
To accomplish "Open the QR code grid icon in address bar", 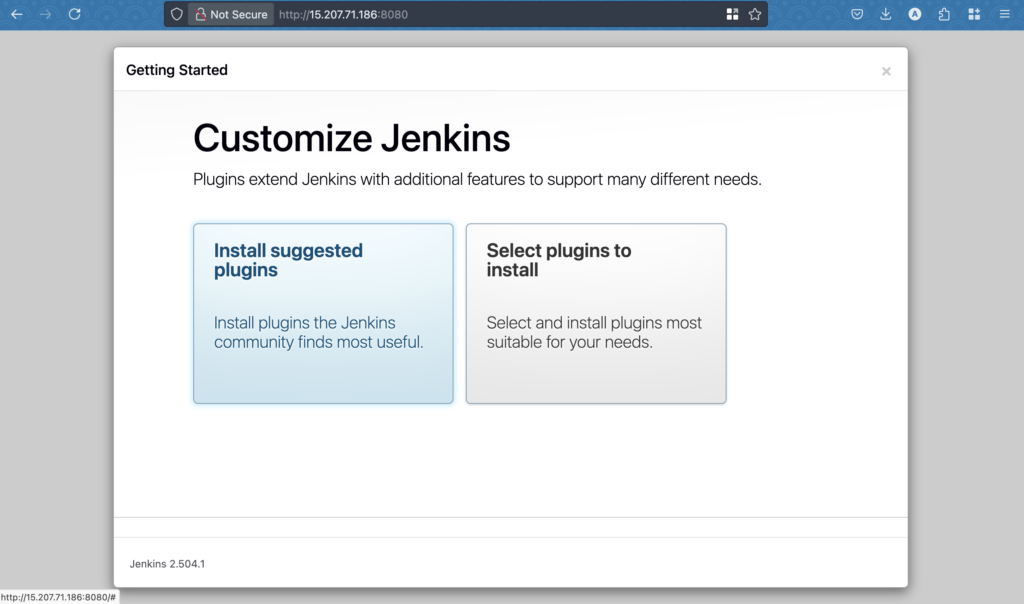I will [x=732, y=14].
